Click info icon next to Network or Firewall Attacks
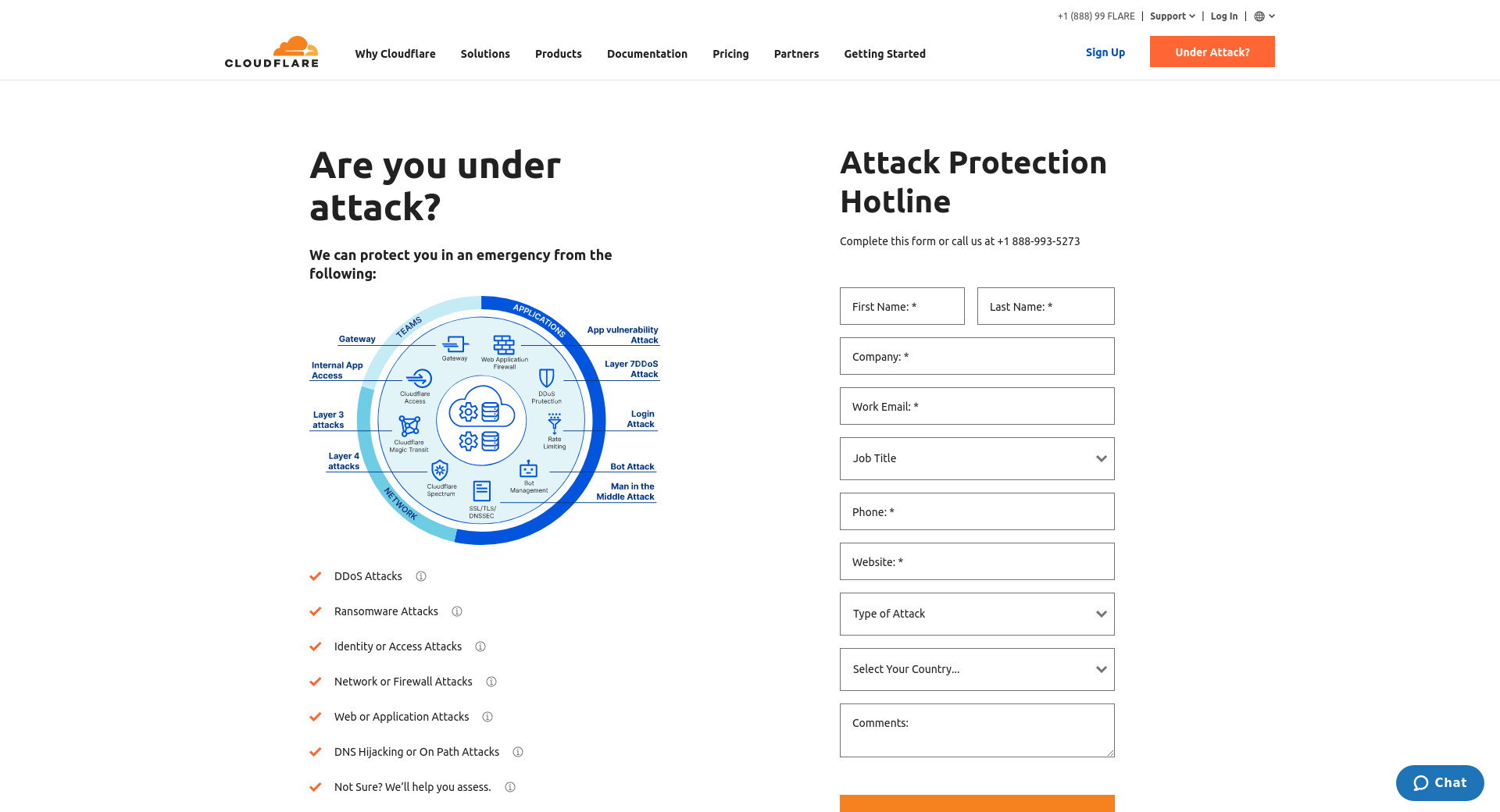The width and height of the screenshot is (1500, 812). pos(491,682)
